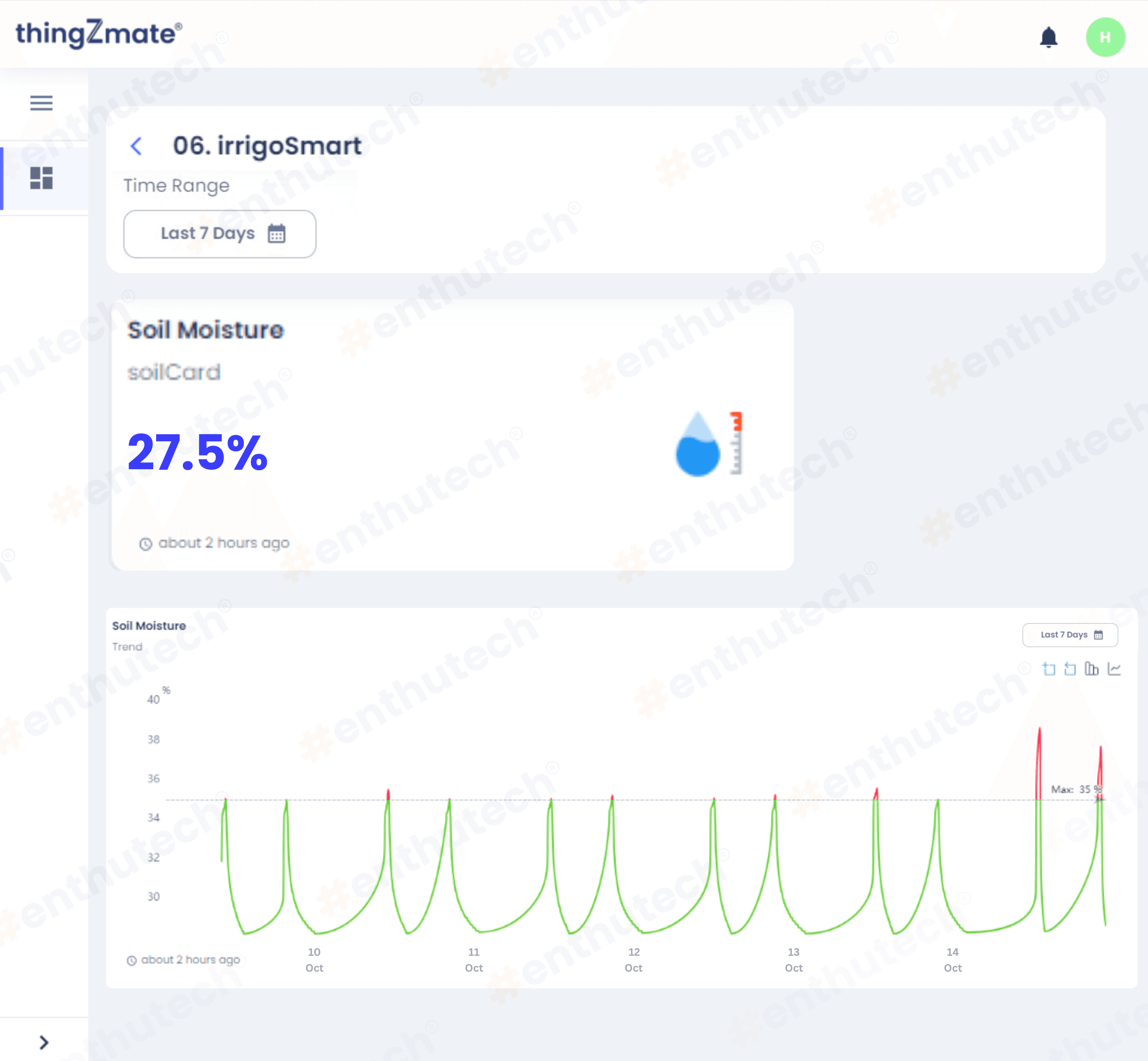1148x1061 pixels.
Task: Toggle the hamburger sidebar menu
Action: (x=41, y=103)
